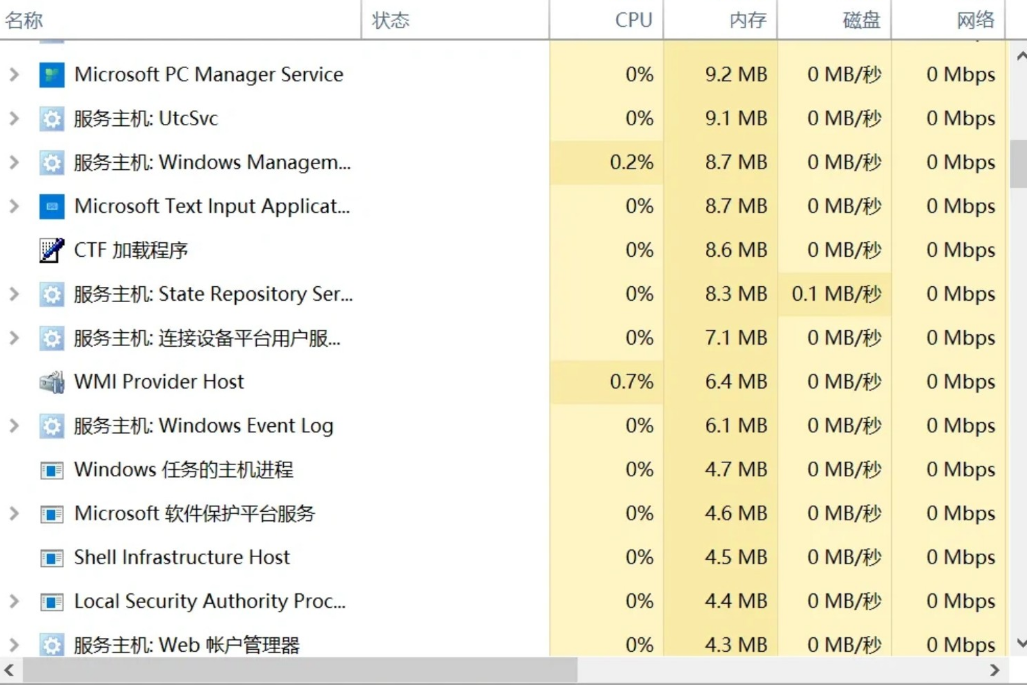
Task: Click the vertical scrollbar down arrow
Action: (x=1019, y=643)
